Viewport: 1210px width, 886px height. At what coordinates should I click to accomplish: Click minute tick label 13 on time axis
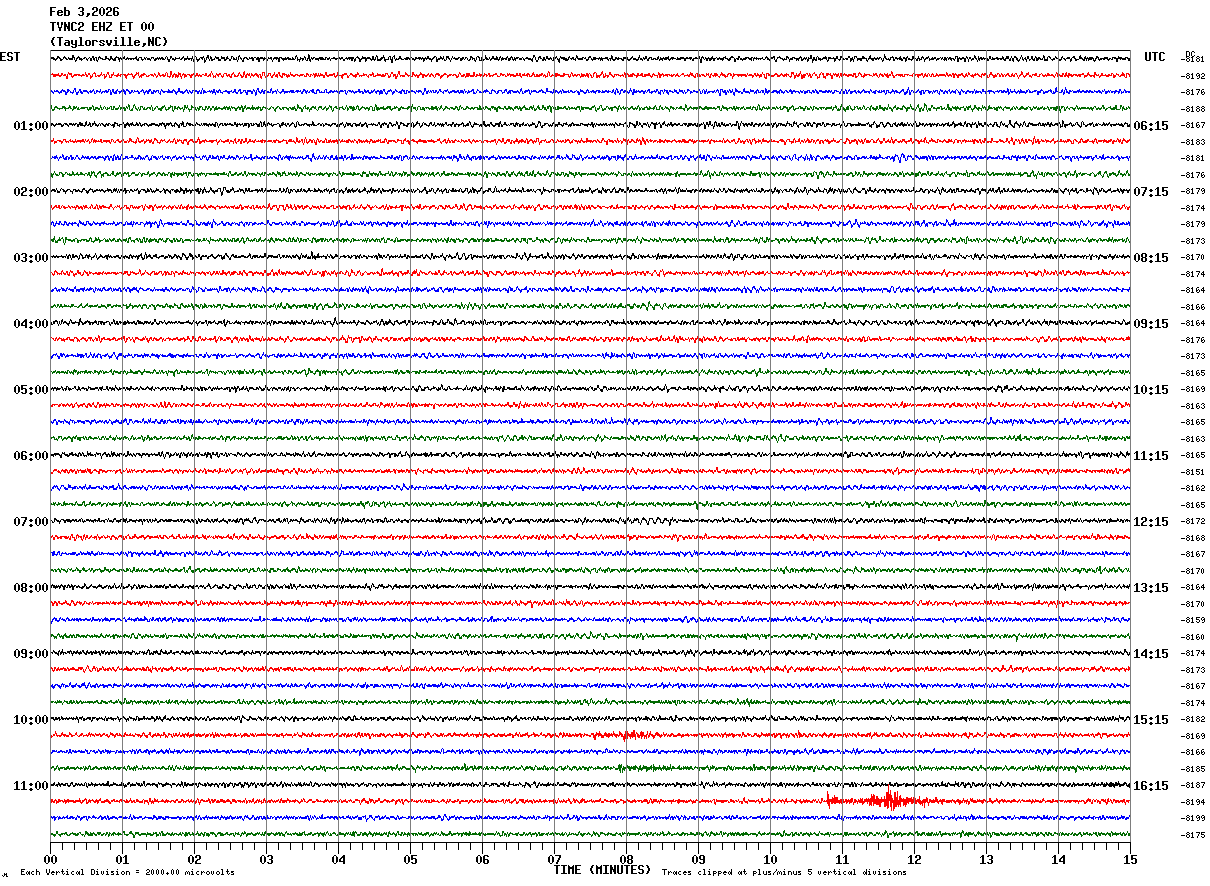coord(986,859)
